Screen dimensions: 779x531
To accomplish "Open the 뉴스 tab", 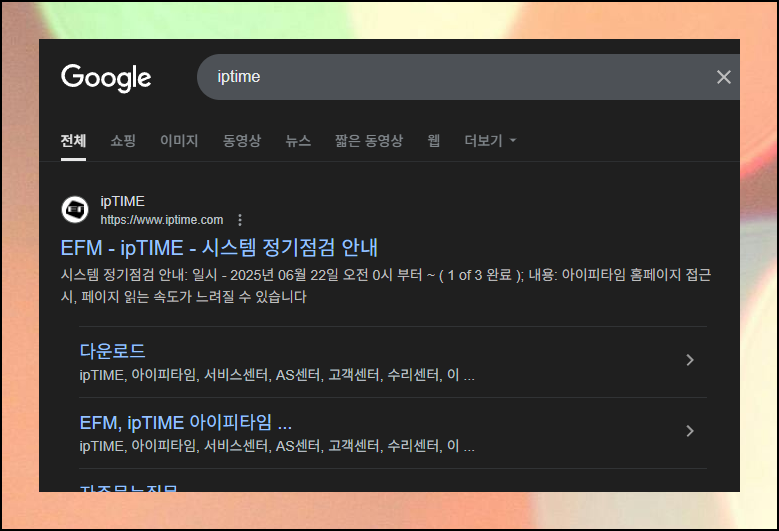I will click(298, 141).
